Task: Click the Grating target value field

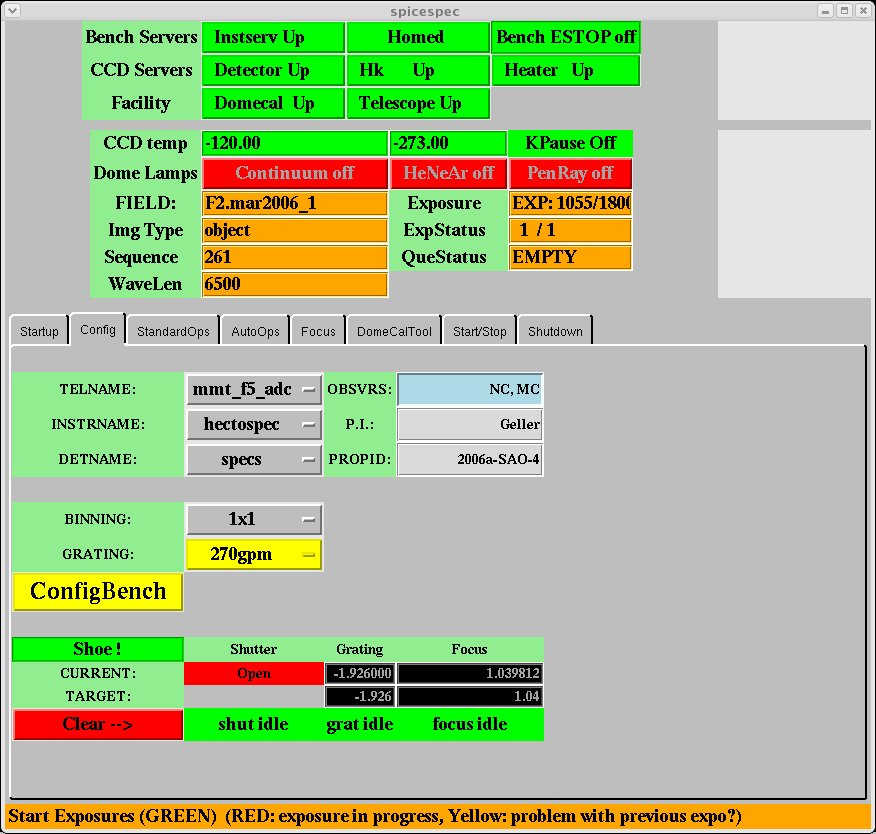Action: [x=359, y=696]
